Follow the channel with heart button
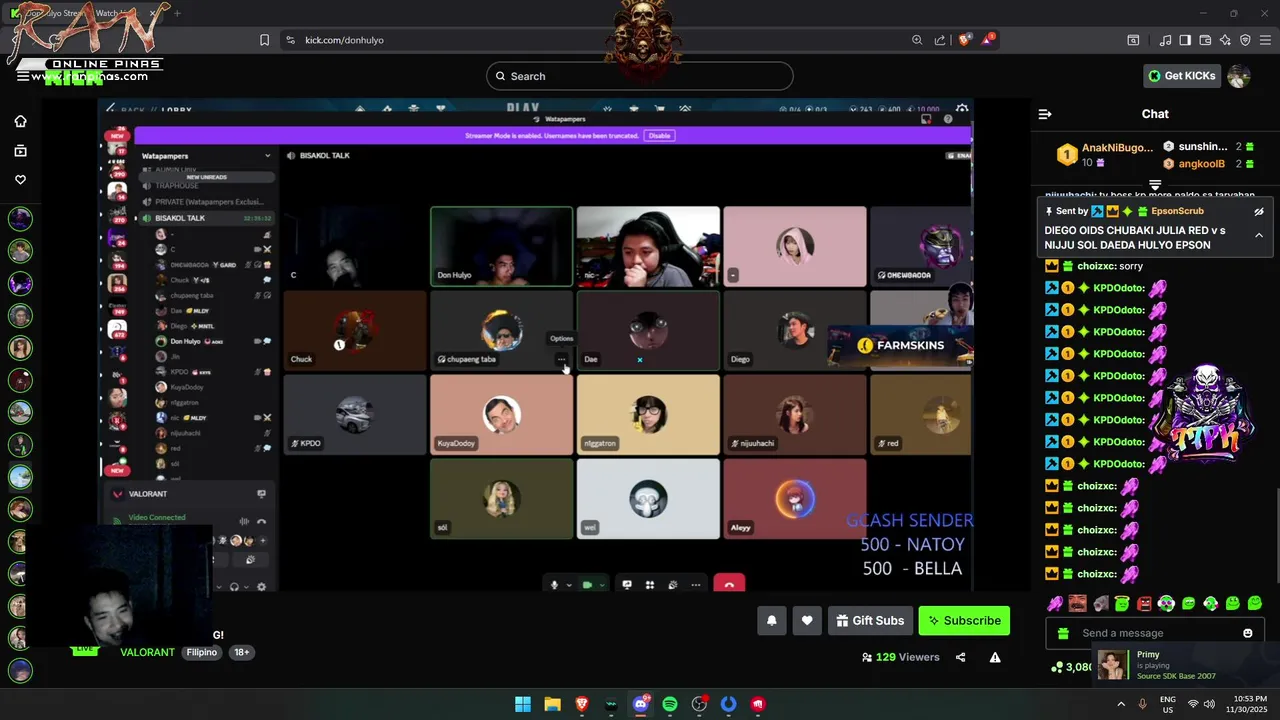 pos(807,620)
